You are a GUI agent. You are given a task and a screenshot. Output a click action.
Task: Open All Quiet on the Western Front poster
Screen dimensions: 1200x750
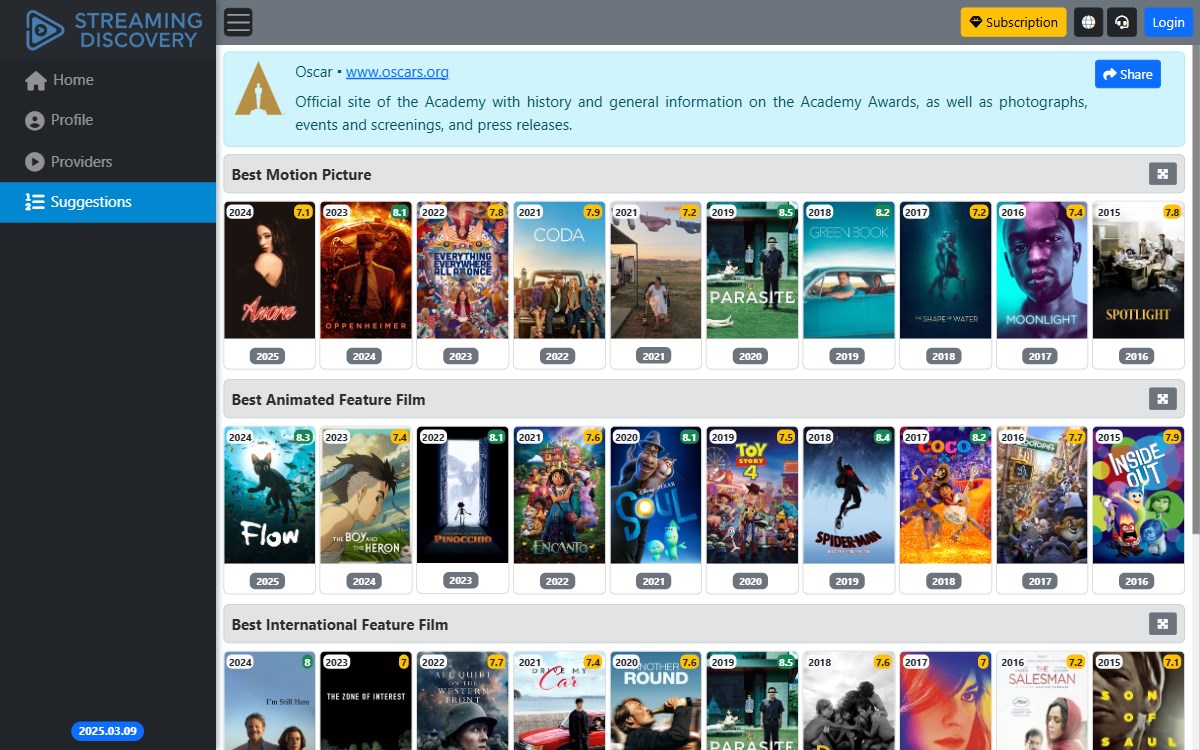[x=461, y=701]
